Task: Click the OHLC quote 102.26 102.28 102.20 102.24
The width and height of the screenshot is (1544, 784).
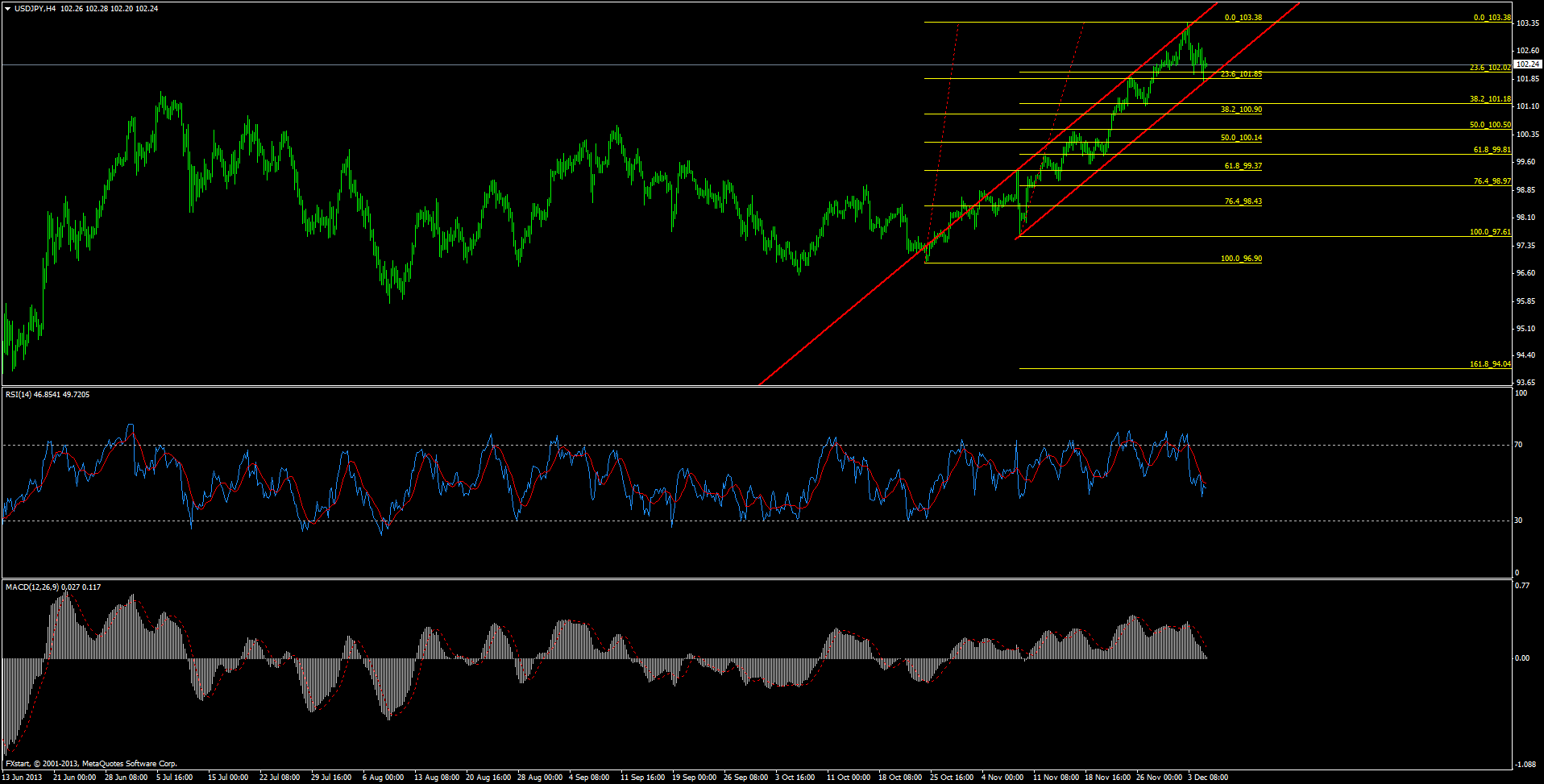Action: (110, 8)
